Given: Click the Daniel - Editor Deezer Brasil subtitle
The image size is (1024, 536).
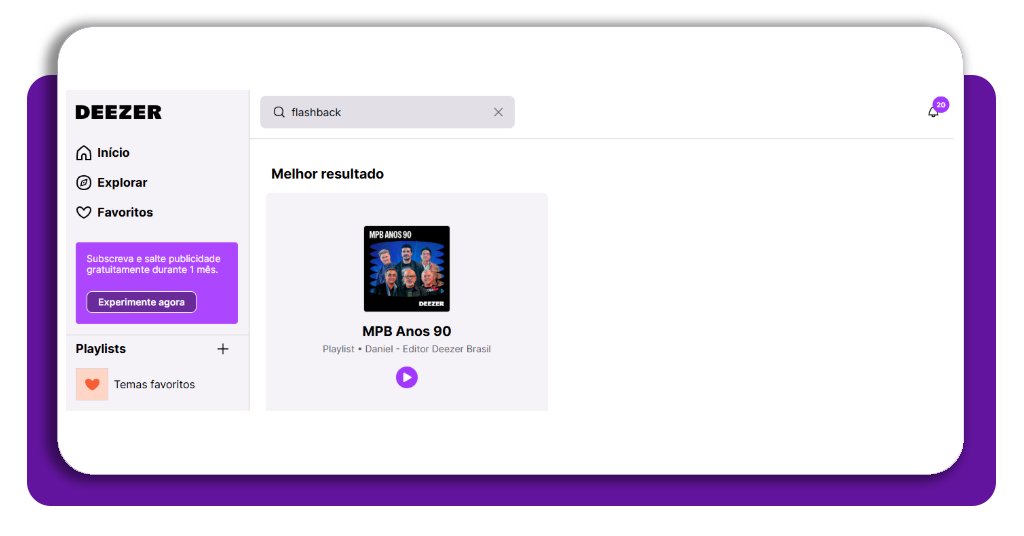Looking at the screenshot, I should (x=428, y=349).
